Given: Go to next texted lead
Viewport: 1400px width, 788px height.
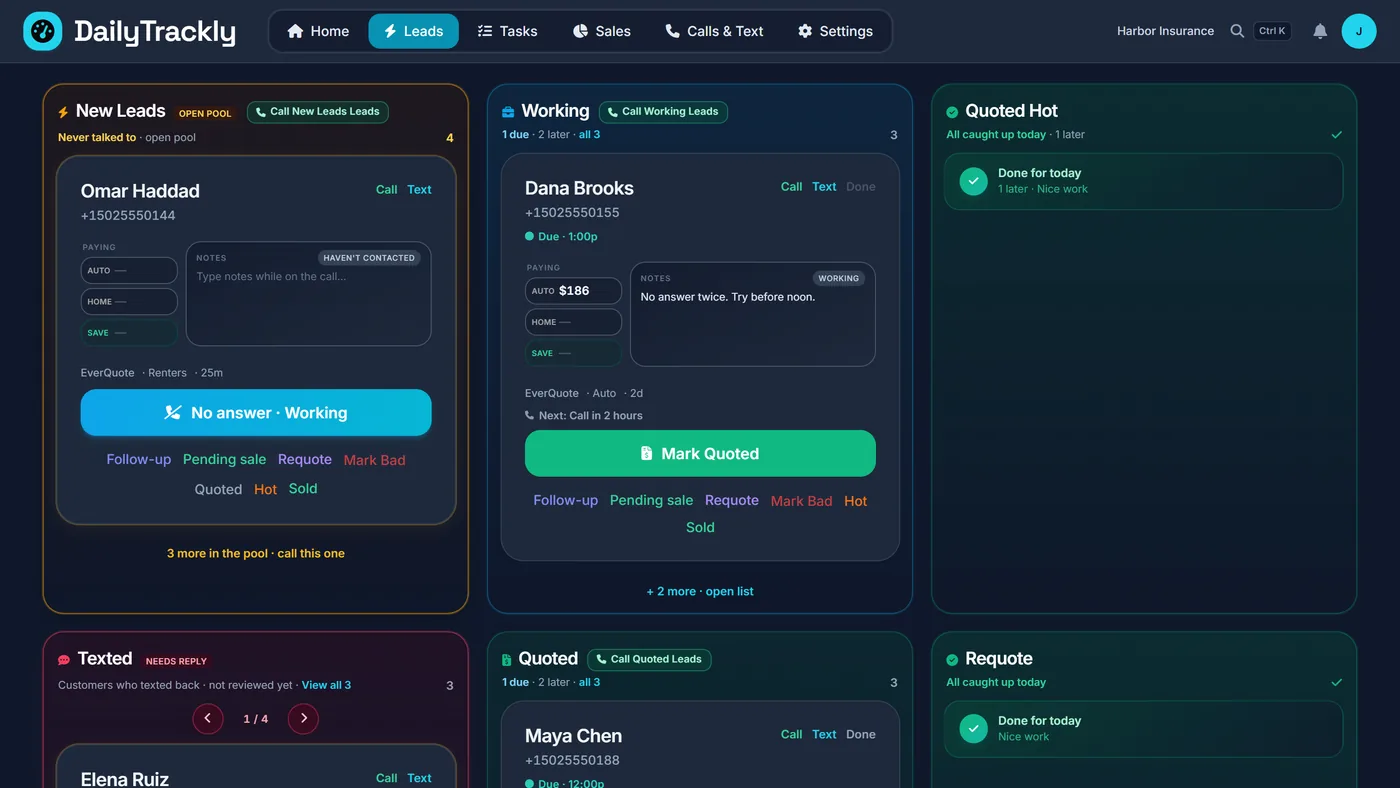Looking at the screenshot, I should [303, 718].
